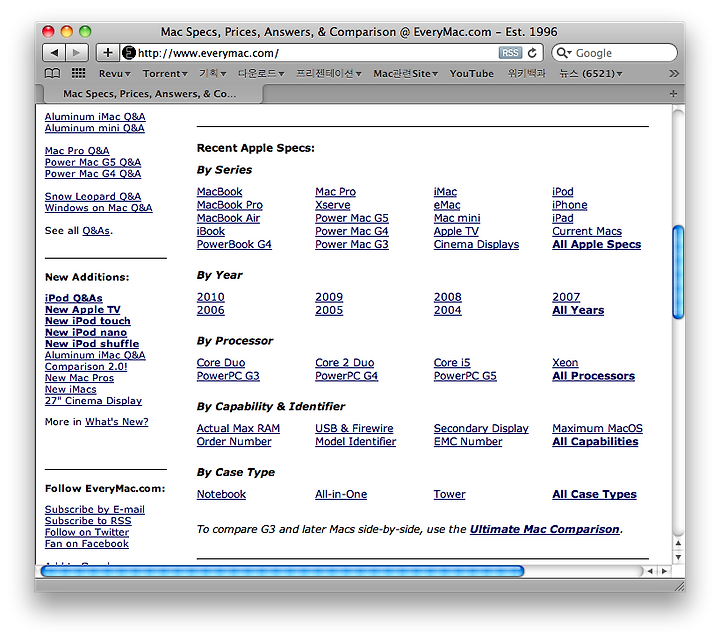The height and width of the screenshot is (640, 720).
Task: Expand the Revu bookmarks folder
Action: click(114, 73)
